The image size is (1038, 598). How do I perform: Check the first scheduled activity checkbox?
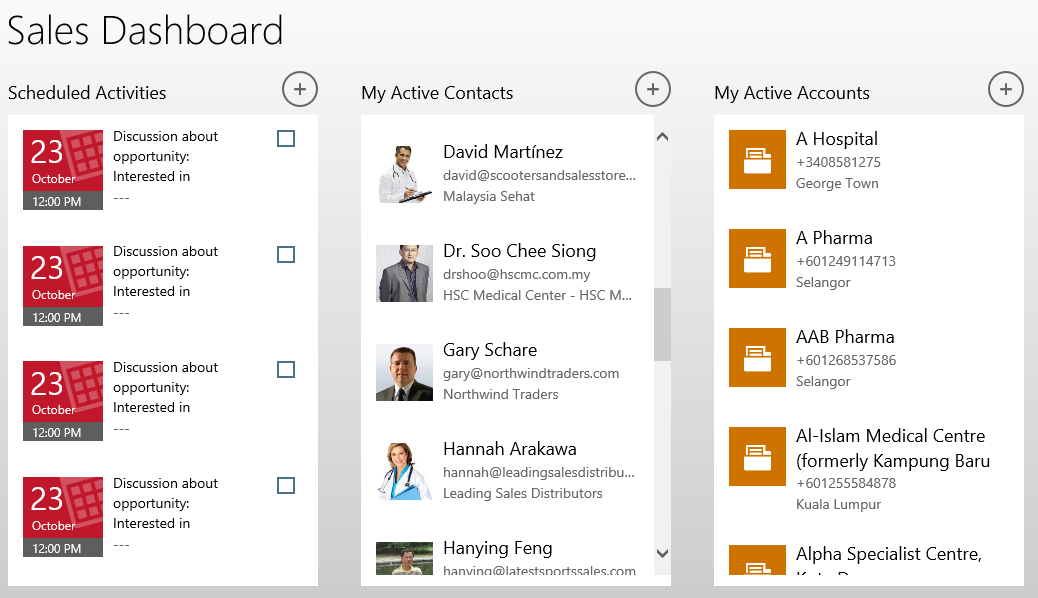pos(286,139)
